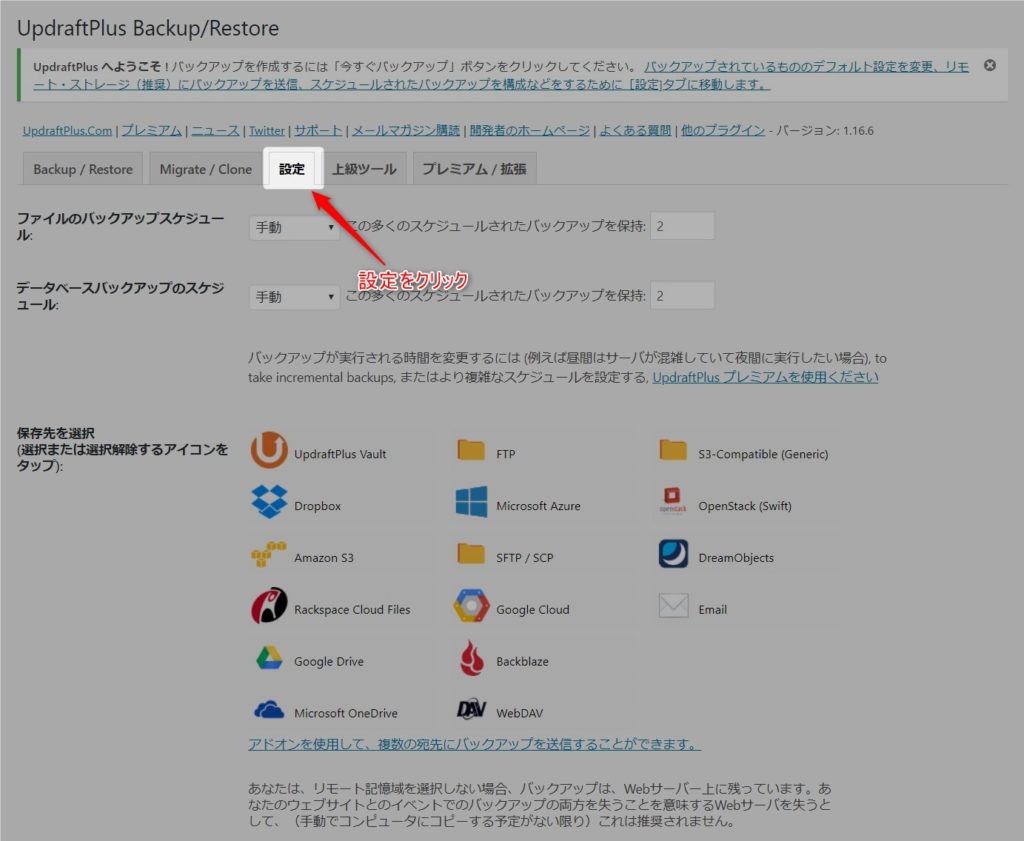Click the UpdraftPlus Vault icon

(x=268, y=451)
